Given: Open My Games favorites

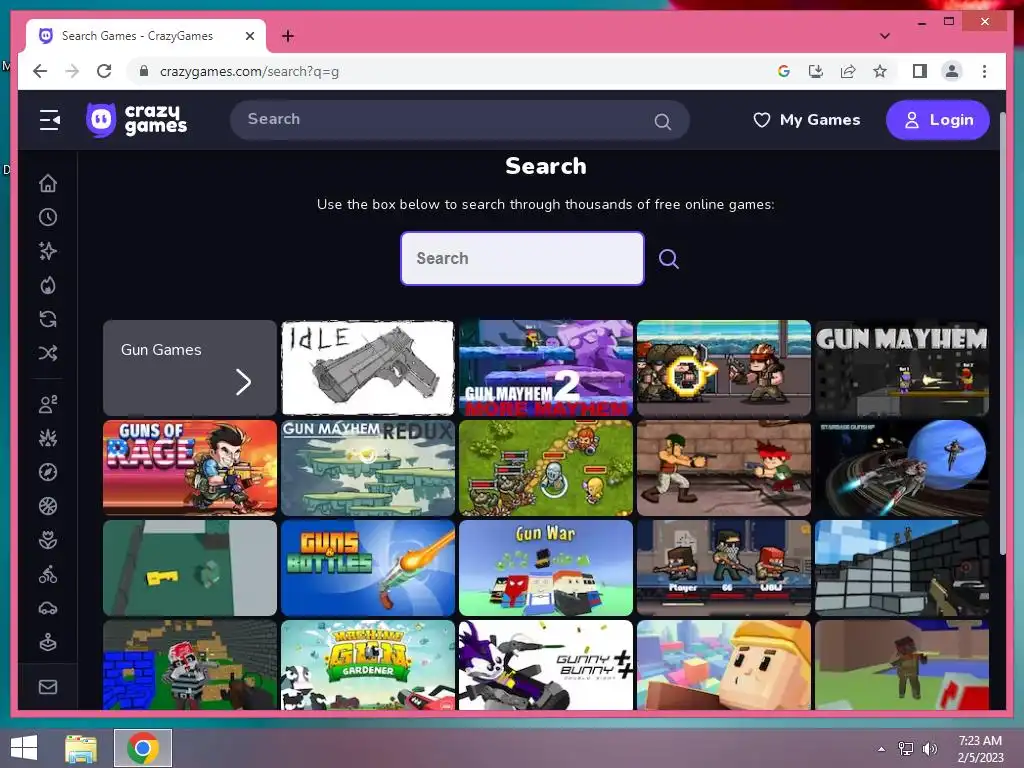Looking at the screenshot, I should click(807, 120).
